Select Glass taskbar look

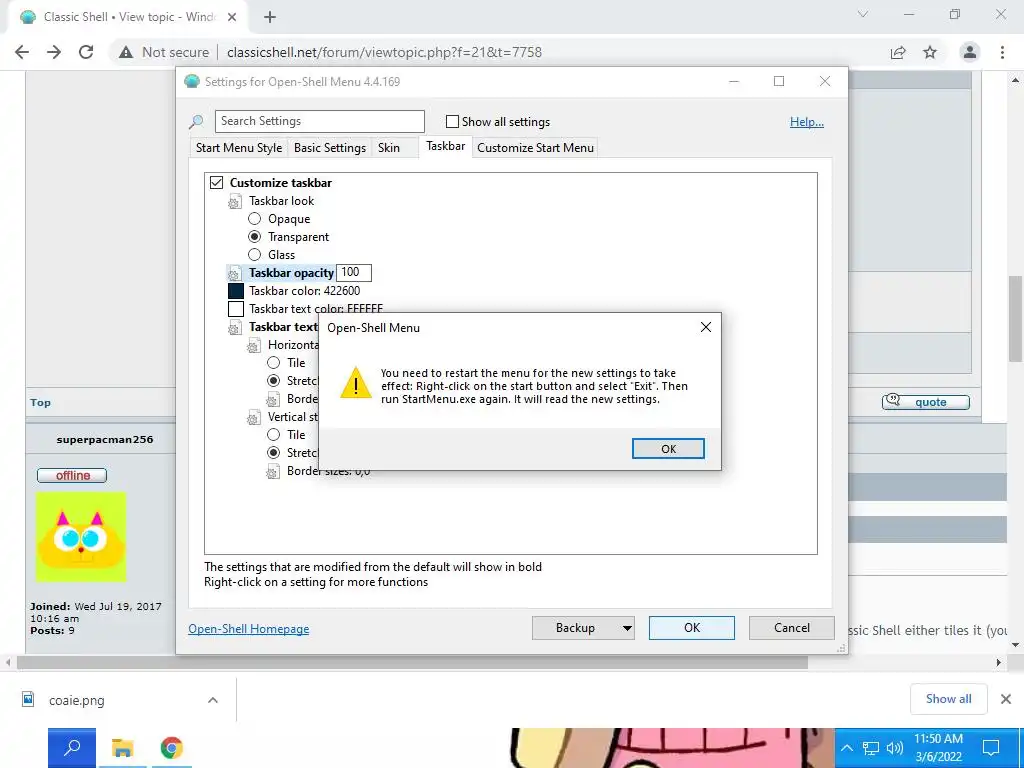point(255,255)
